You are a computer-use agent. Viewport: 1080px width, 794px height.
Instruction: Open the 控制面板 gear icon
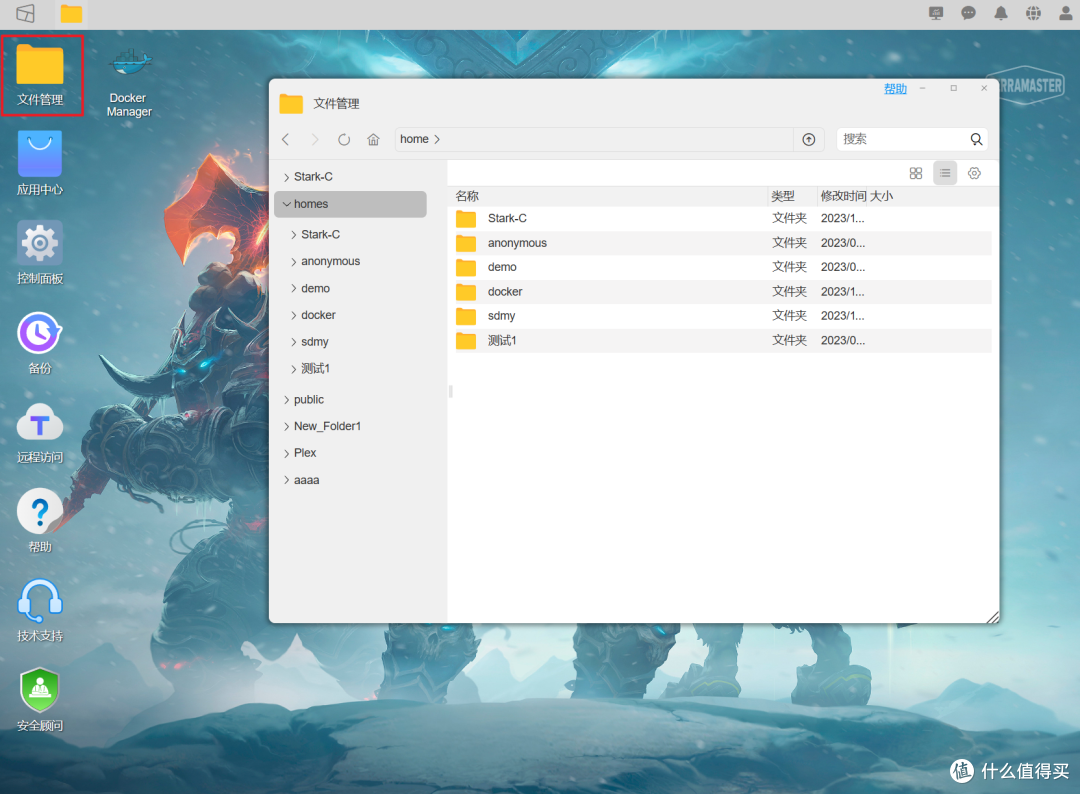(x=40, y=252)
